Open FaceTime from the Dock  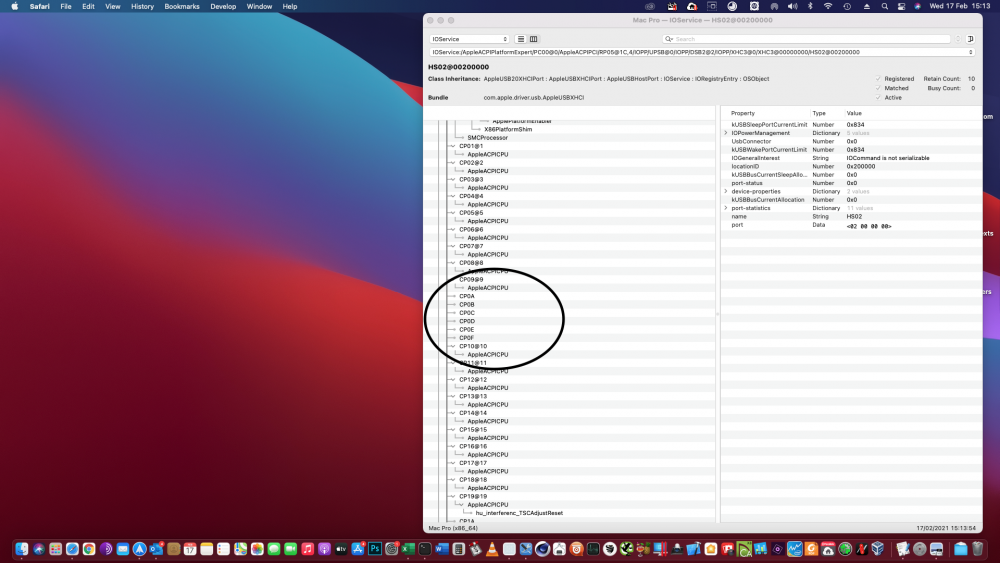coord(290,549)
